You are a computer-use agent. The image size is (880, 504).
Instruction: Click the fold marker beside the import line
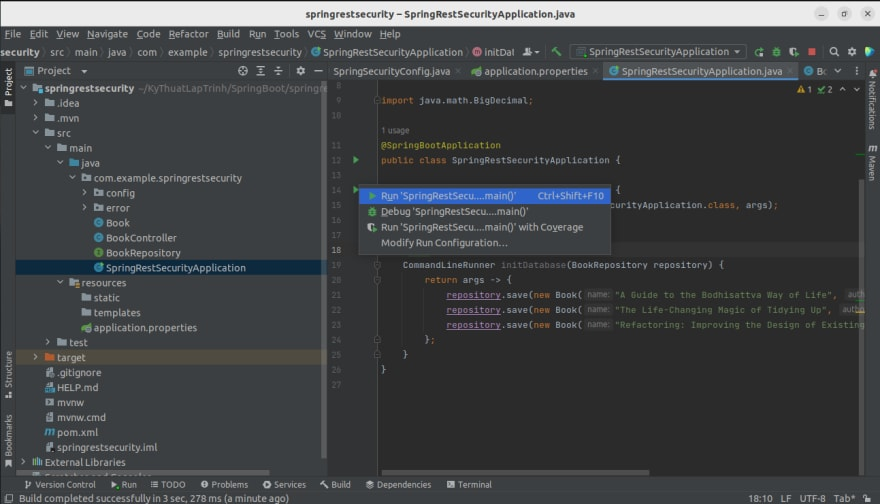(x=377, y=100)
